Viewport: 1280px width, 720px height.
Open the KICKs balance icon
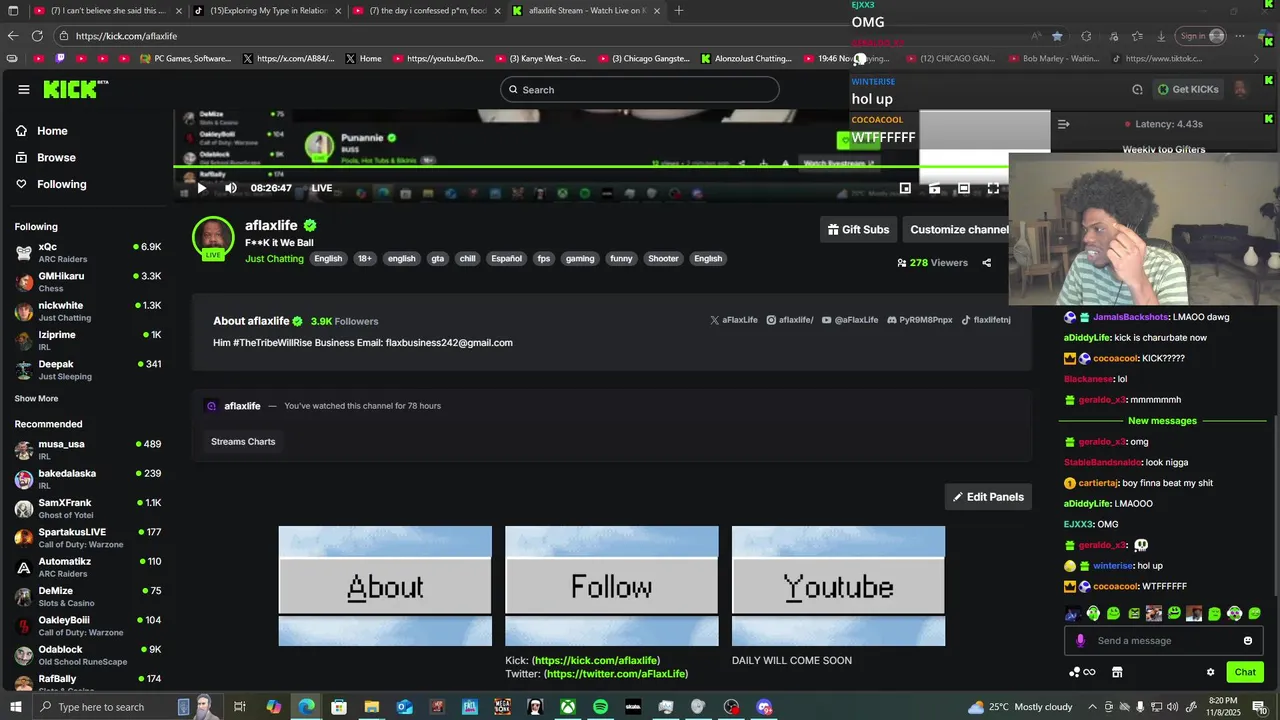(x=1082, y=672)
